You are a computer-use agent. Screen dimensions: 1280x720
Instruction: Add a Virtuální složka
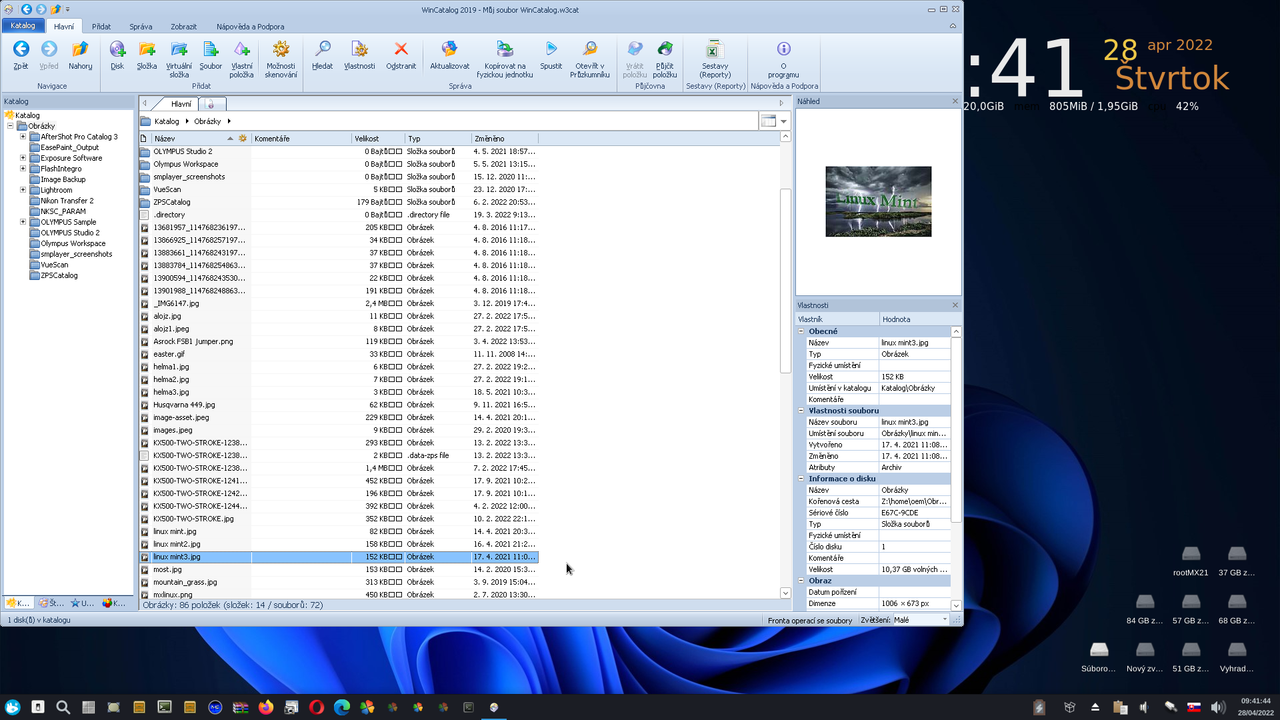[x=179, y=49]
